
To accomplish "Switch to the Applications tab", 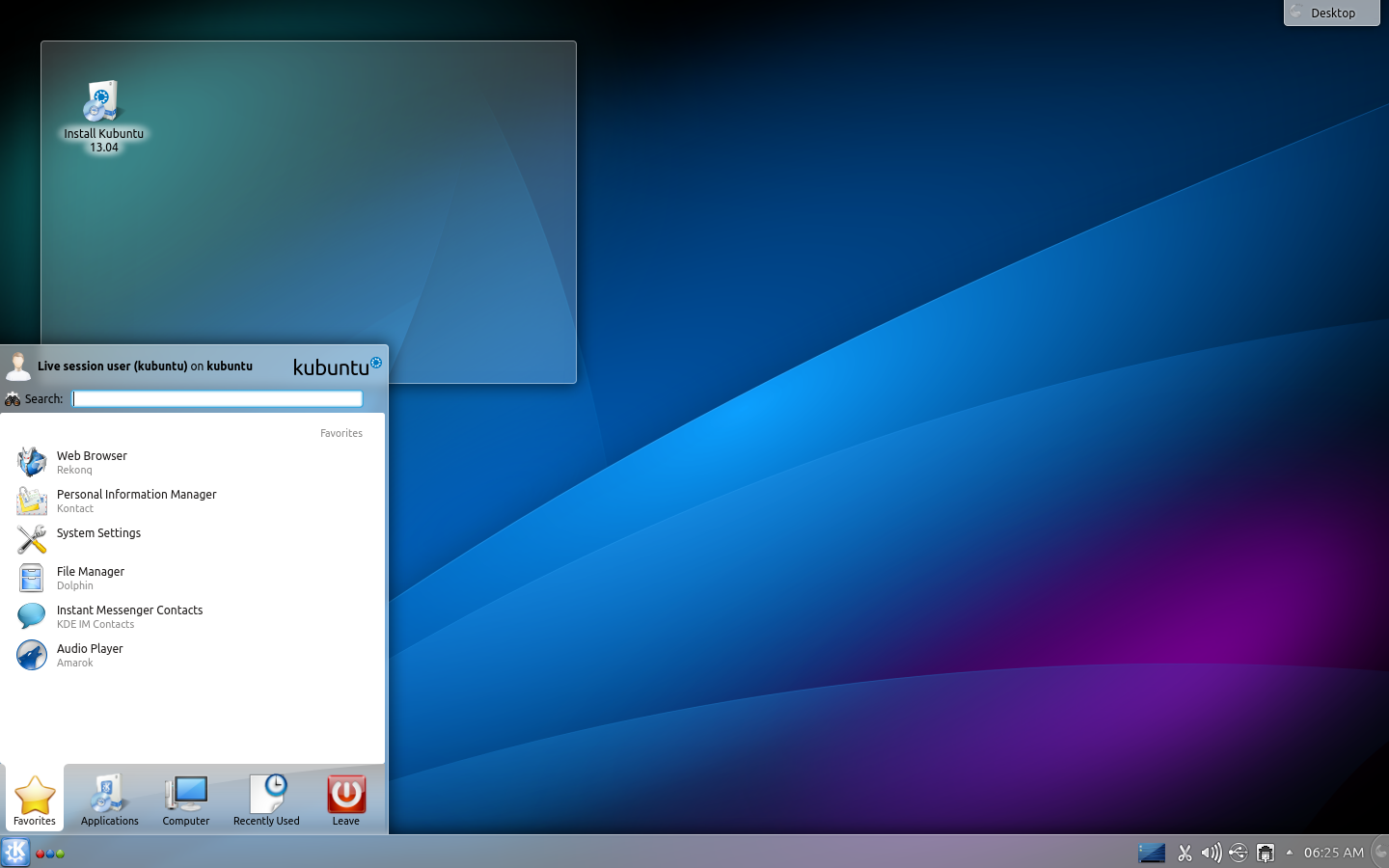I will (x=108, y=800).
